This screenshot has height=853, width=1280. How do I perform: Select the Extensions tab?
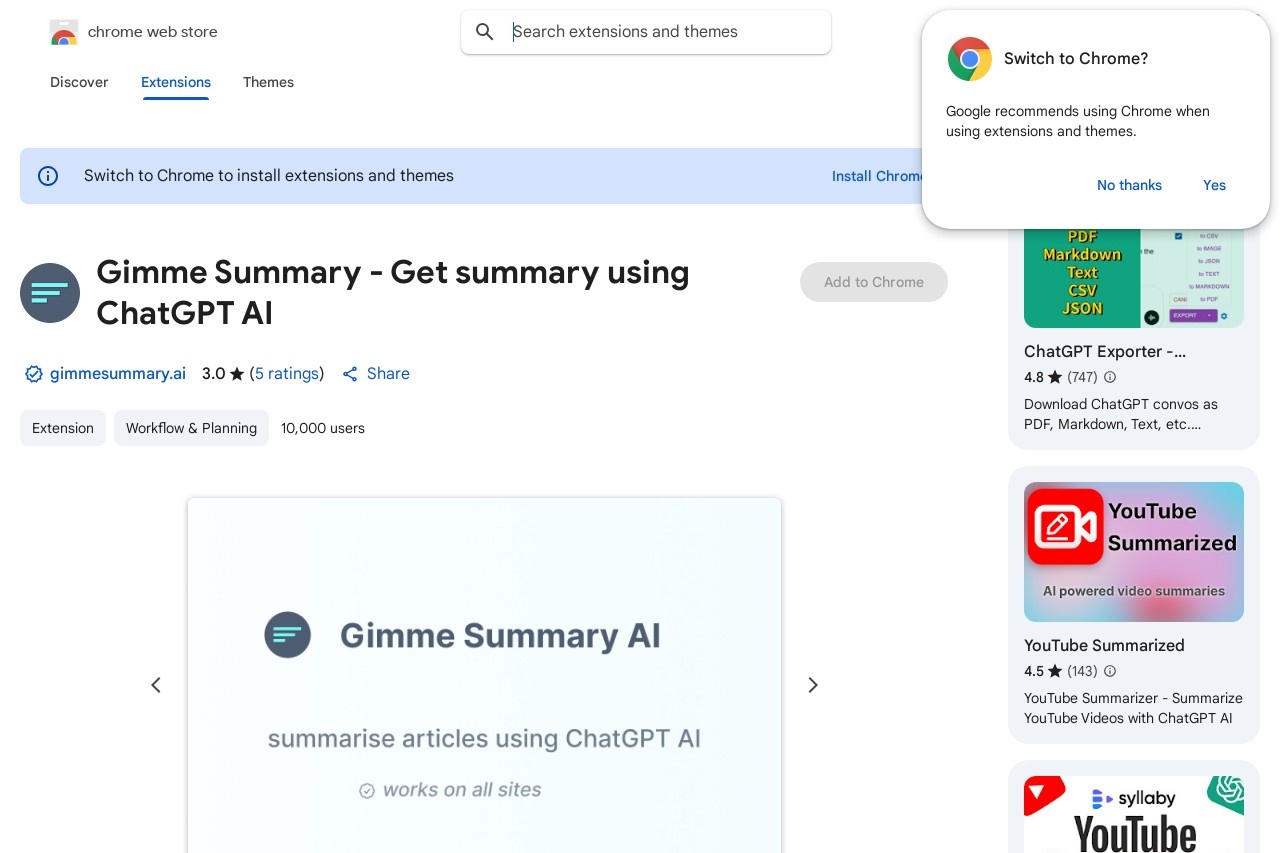pyautogui.click(x=176, y=82)
